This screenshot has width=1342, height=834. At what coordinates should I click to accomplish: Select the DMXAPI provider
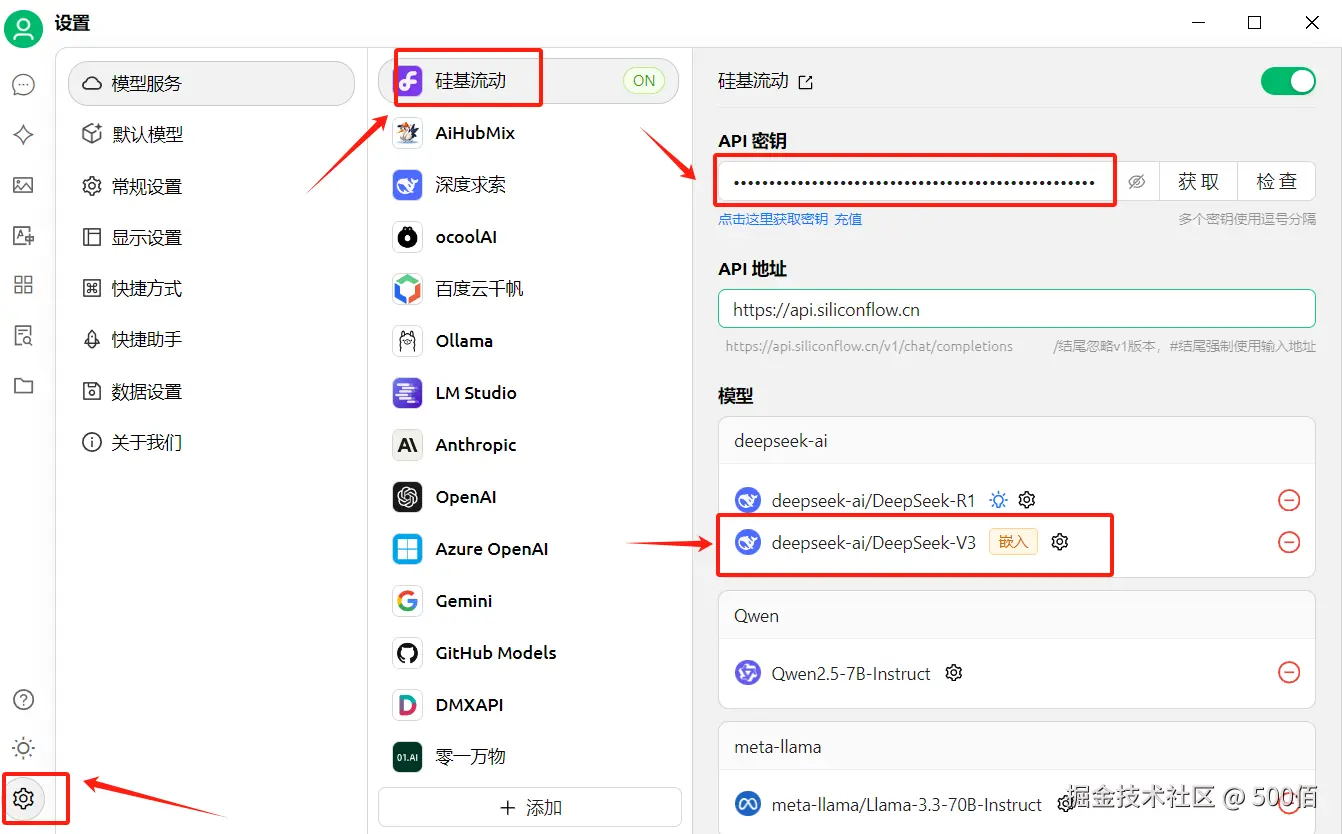tap(528, 705)
